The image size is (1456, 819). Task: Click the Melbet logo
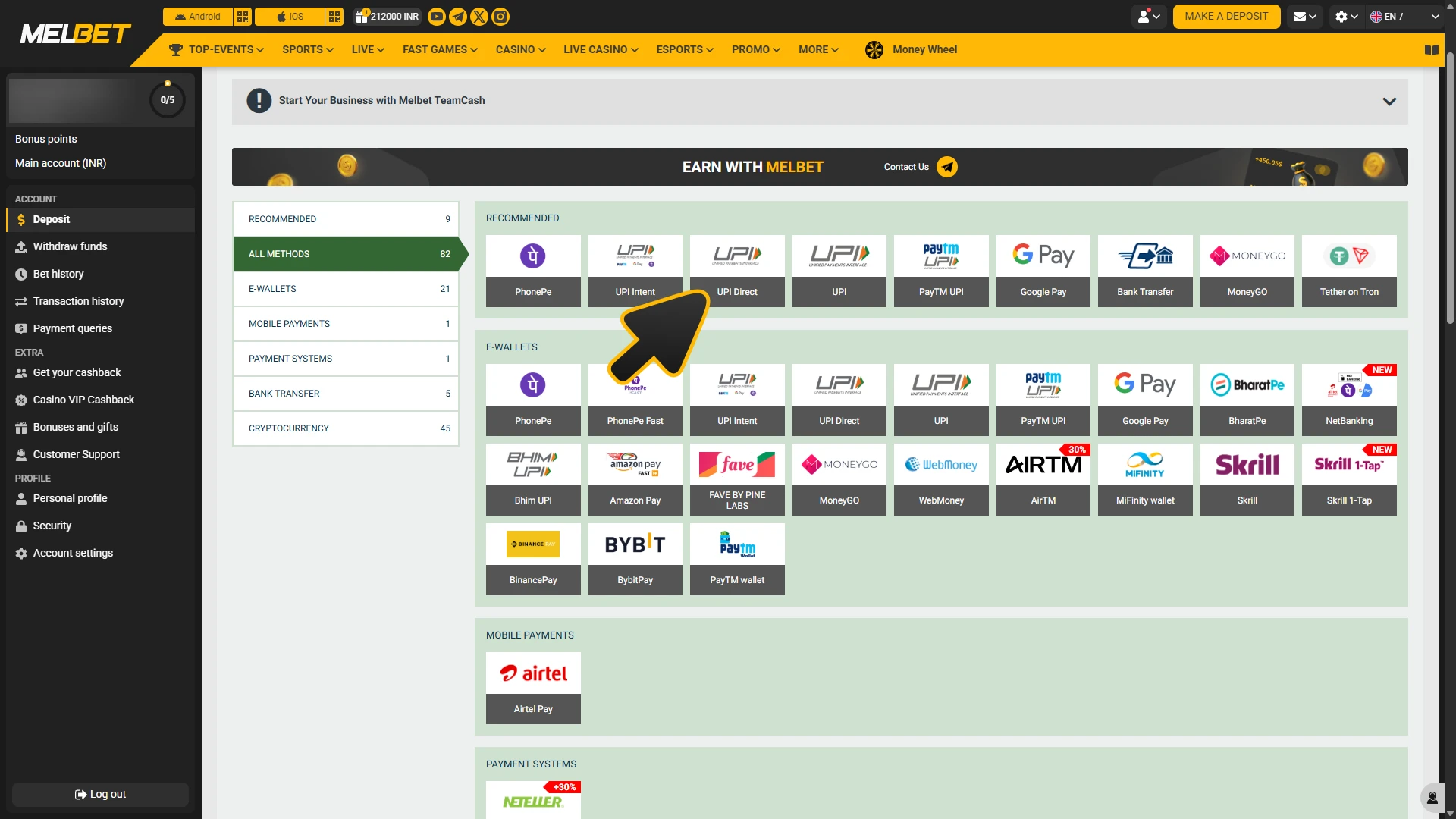click(76, 33)
